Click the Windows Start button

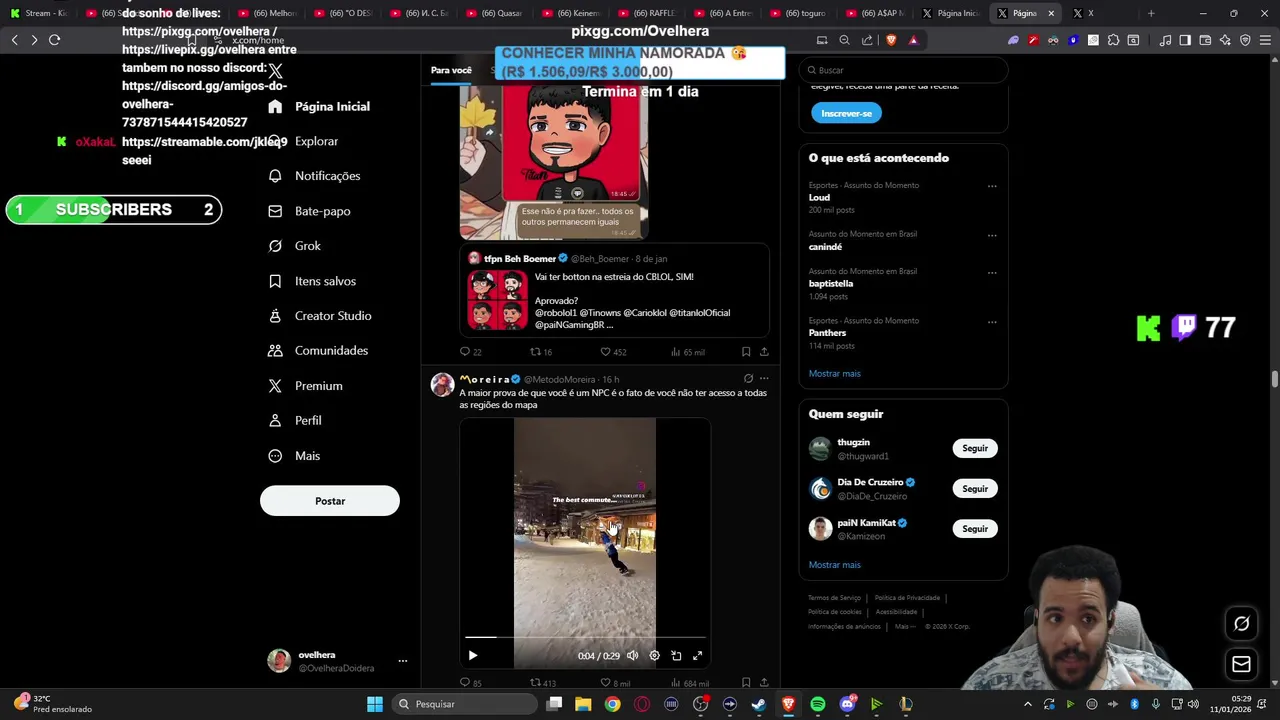[375, 704]
